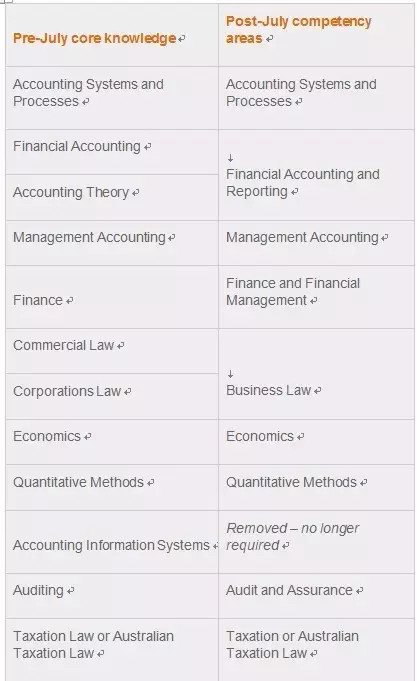
Task: Click the 'Taxation or Australian Taxation Law' cell
Action: (317, 650)
